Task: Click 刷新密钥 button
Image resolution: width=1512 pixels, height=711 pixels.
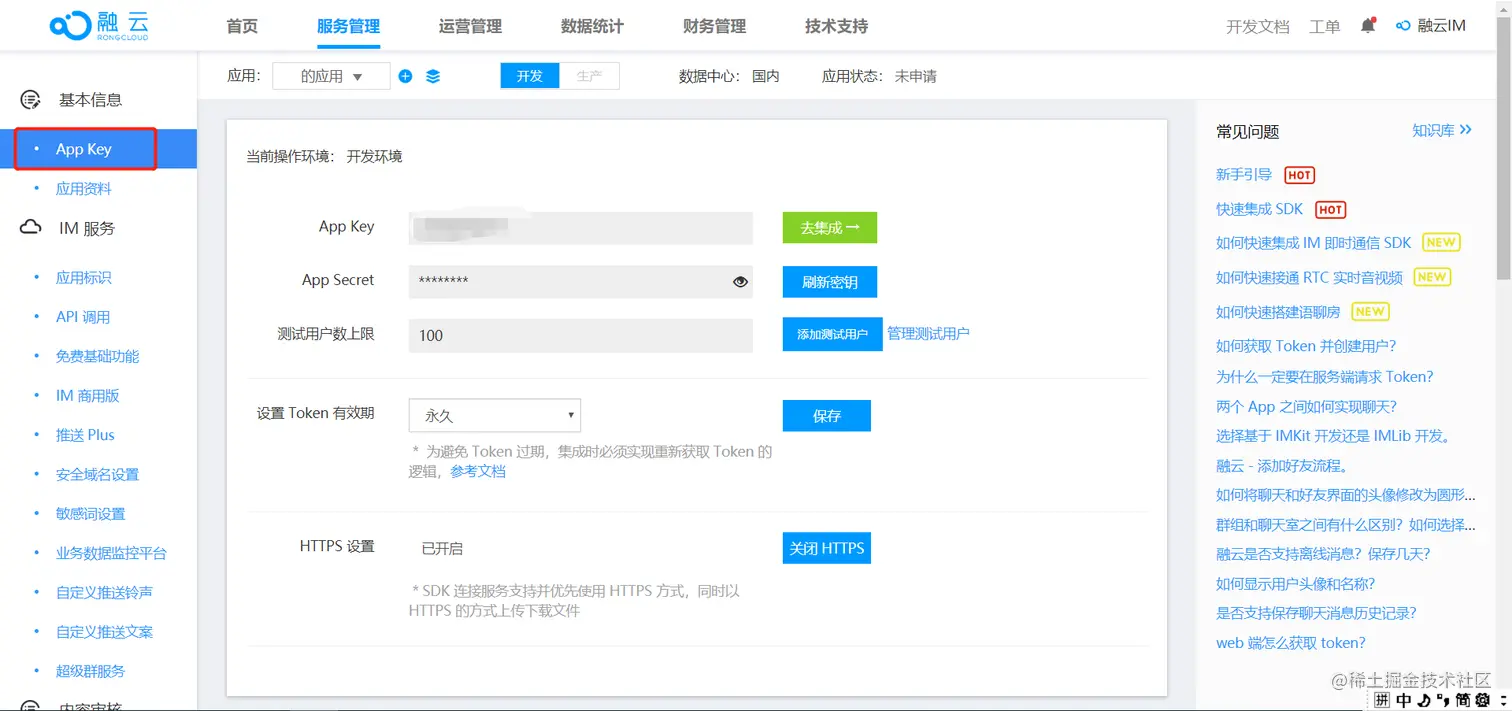Action: click(829, 282)
